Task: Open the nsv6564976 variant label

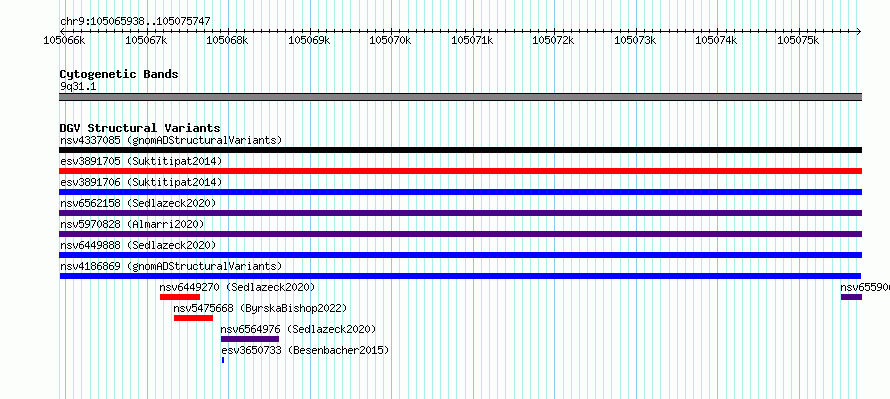Action: click(x=299, y=329)
